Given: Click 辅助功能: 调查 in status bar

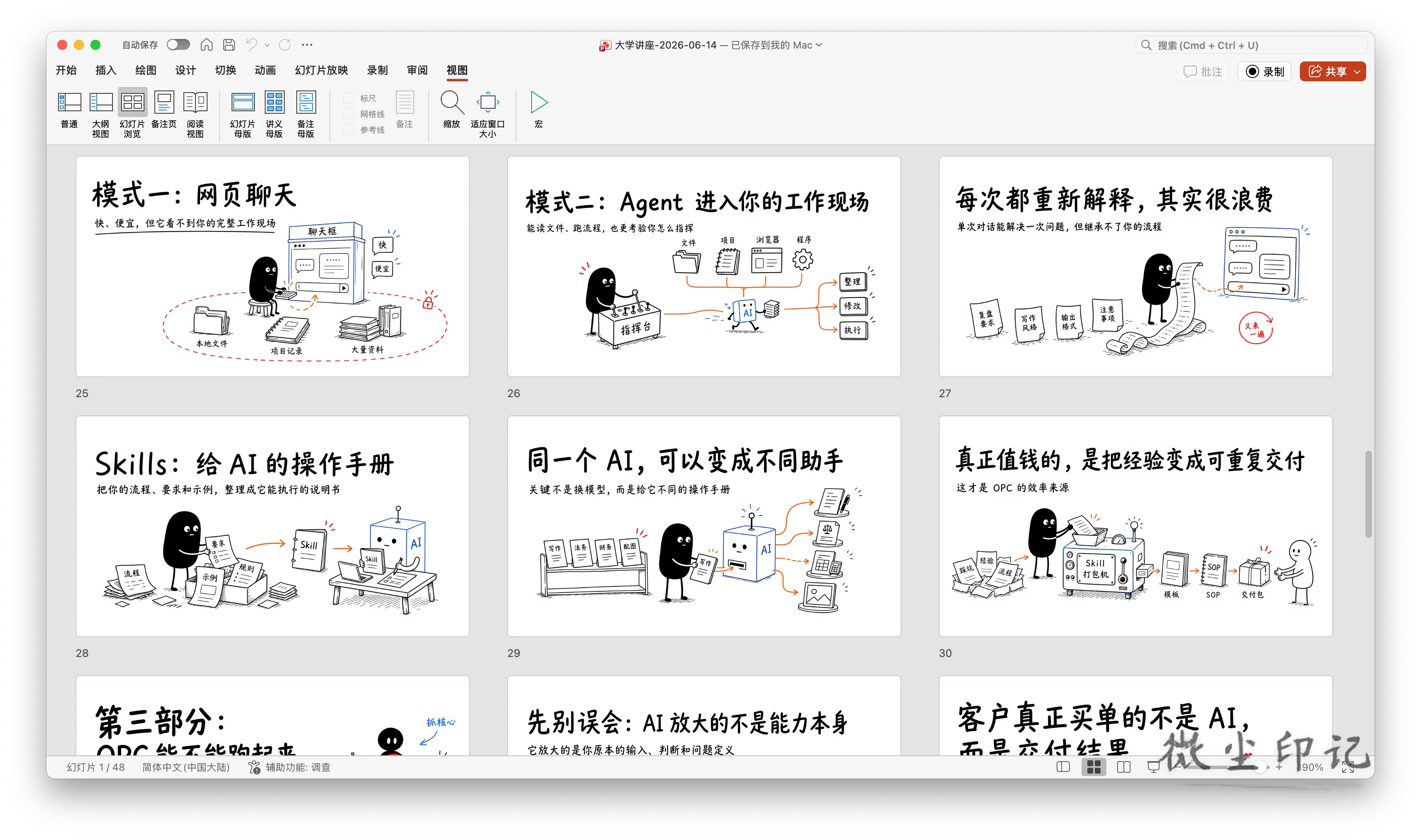Looking at the screenshot, I should [x=298, y=767].
